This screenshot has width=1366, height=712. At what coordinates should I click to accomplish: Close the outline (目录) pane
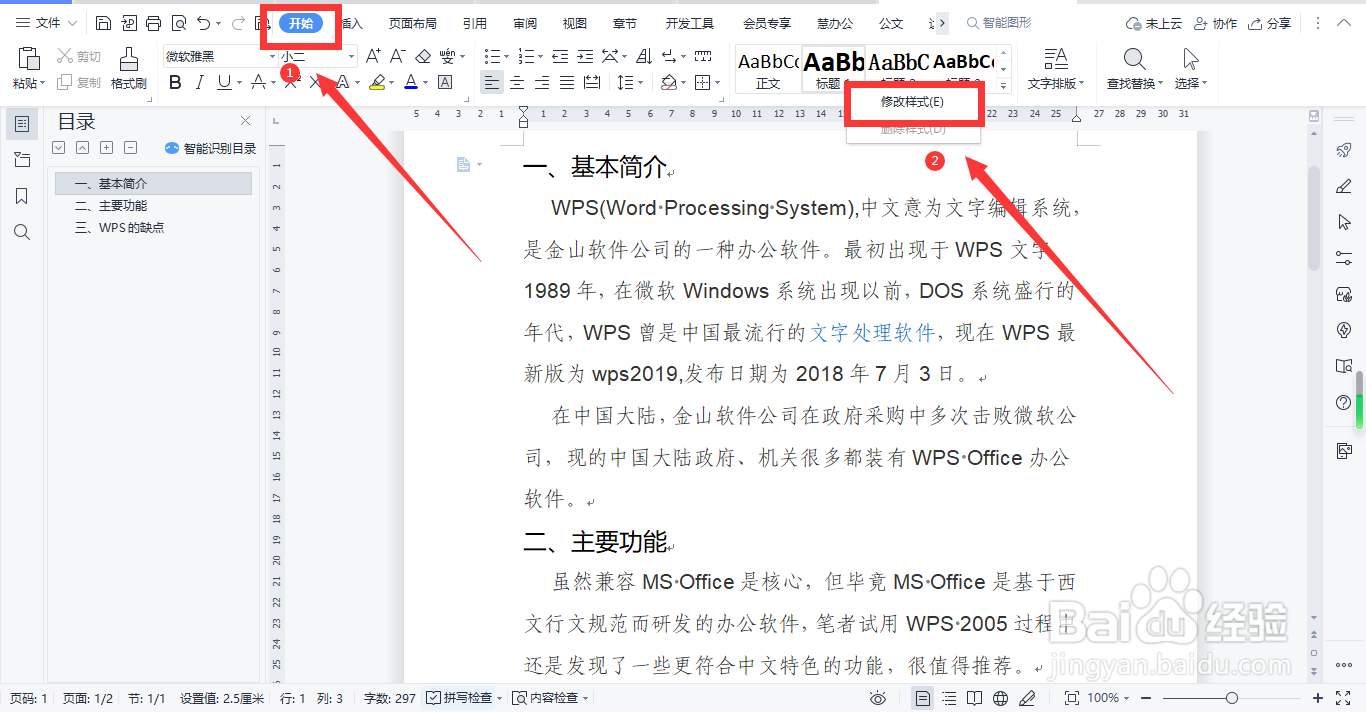[246, 121]
